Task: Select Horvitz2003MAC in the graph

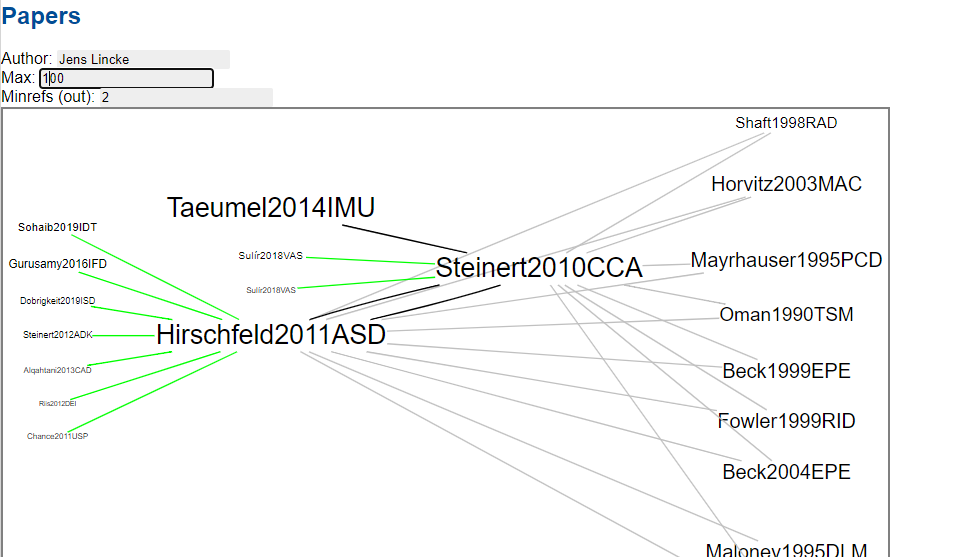Action: point(786,184)
